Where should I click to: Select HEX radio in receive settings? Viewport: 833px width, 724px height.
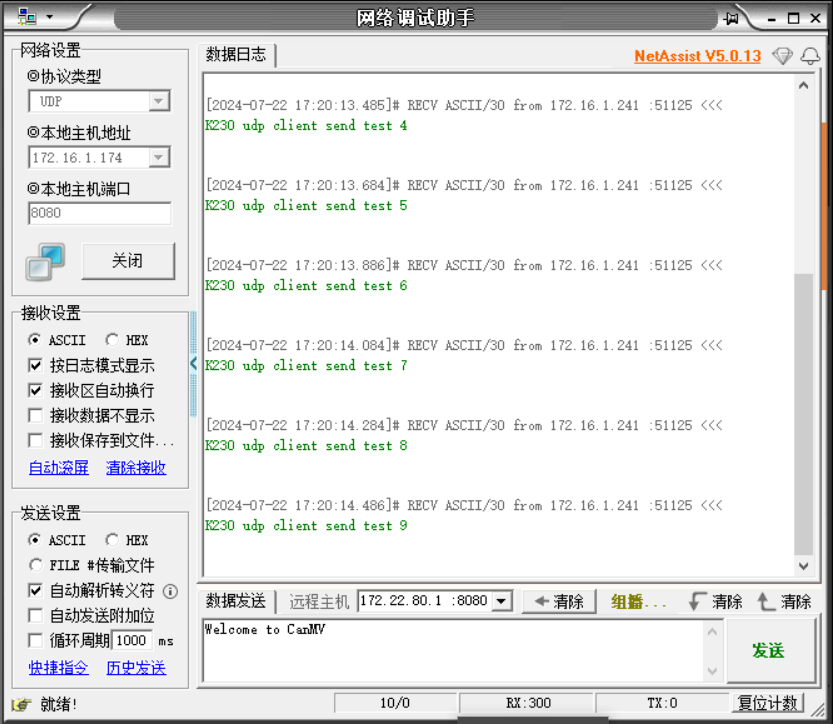coord(111,340)
